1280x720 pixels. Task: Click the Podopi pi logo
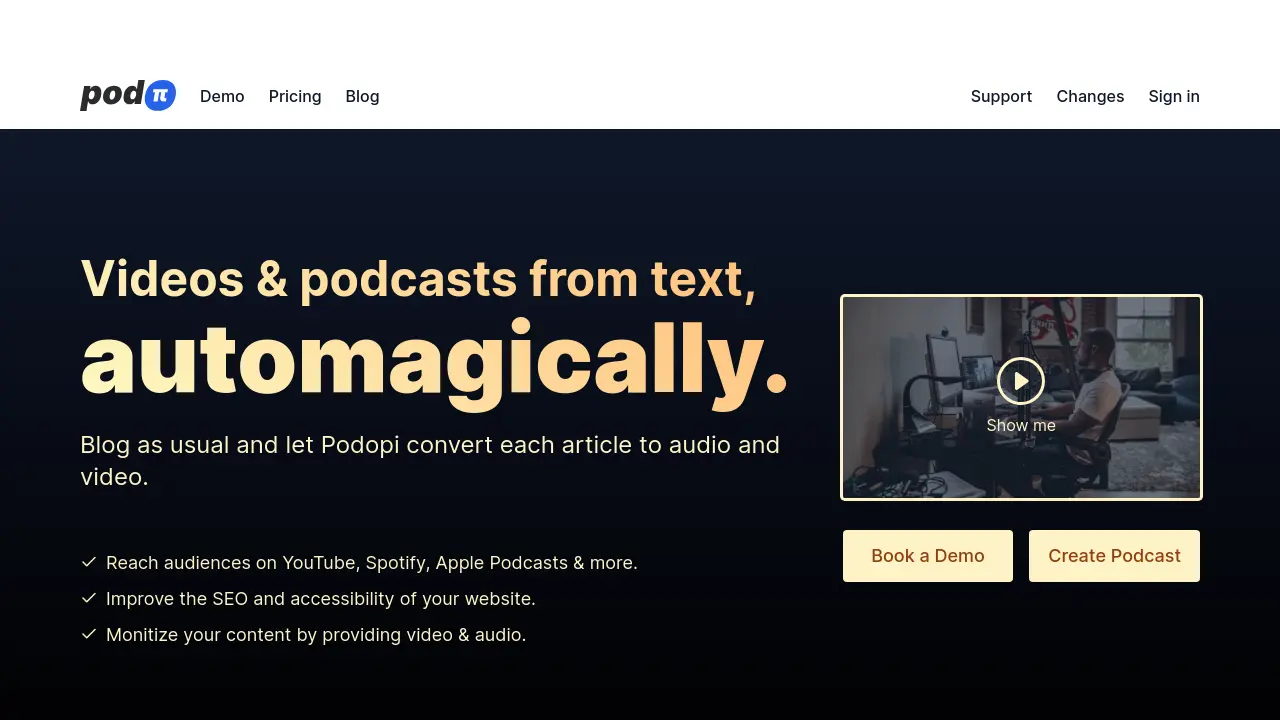pos(128,95)
